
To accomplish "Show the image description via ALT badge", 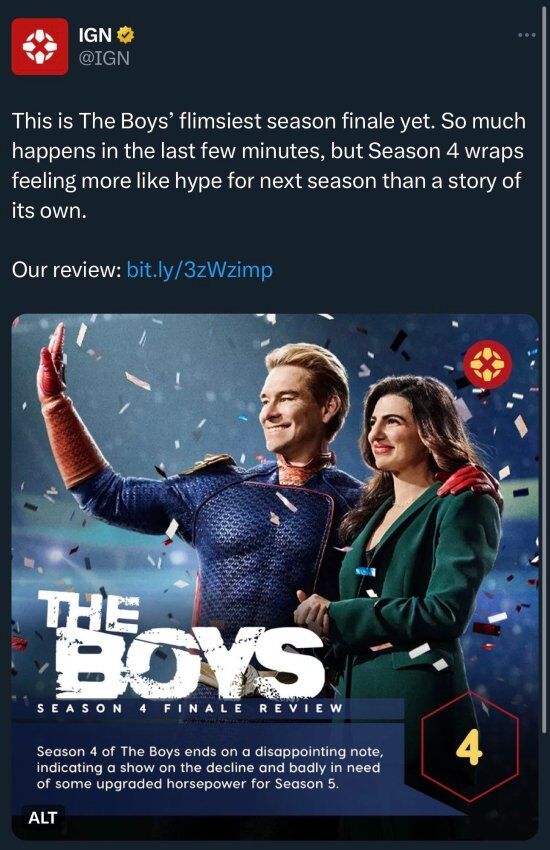I will [42, 817].
